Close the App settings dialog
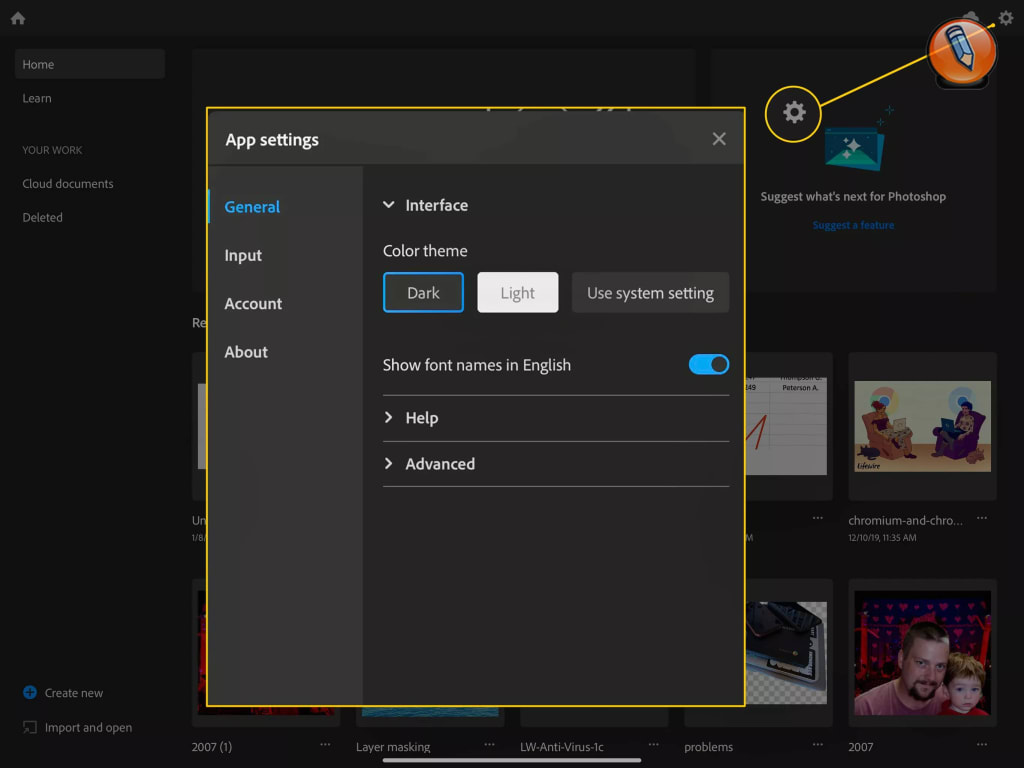 tap(719, 138)
